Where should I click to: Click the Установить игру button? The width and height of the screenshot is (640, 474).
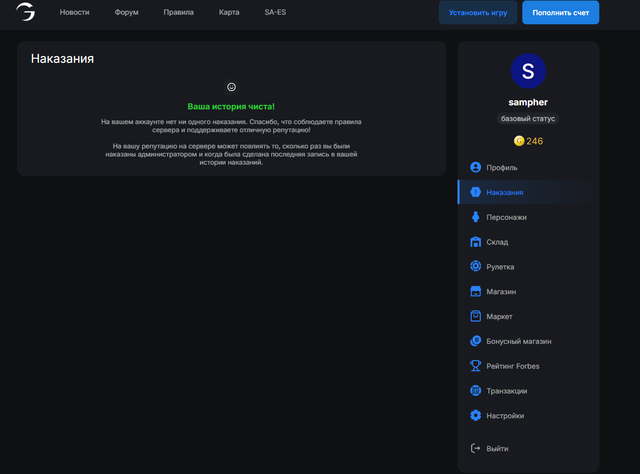(478, 13)
